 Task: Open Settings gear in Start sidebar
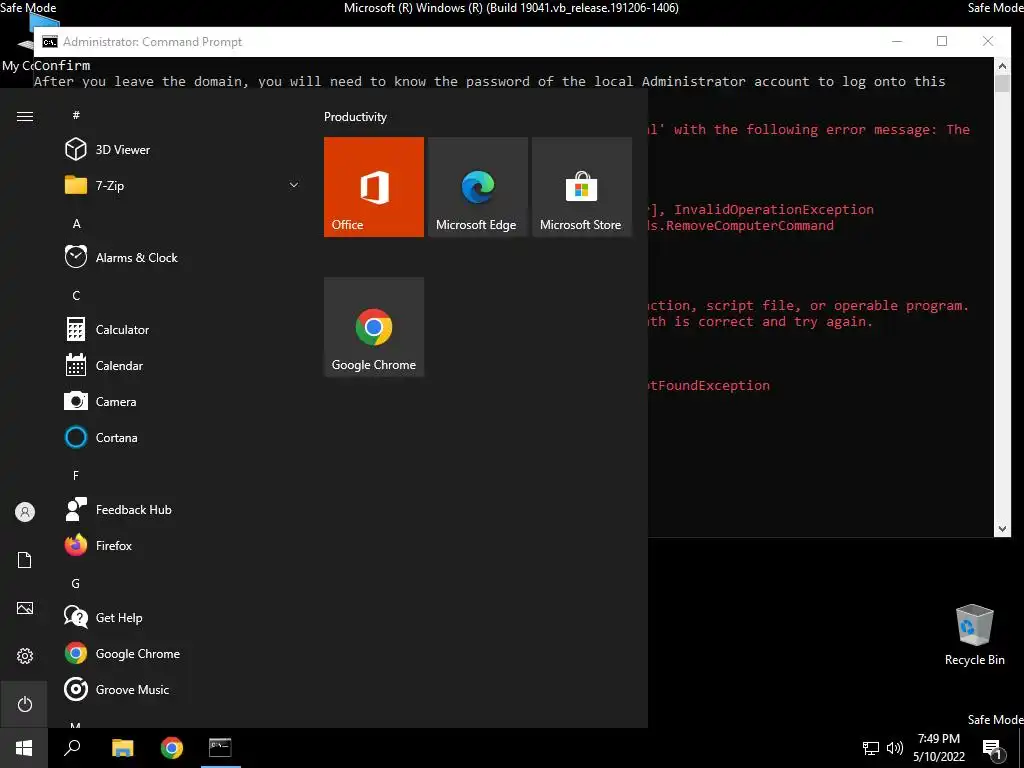click(24, 656)
